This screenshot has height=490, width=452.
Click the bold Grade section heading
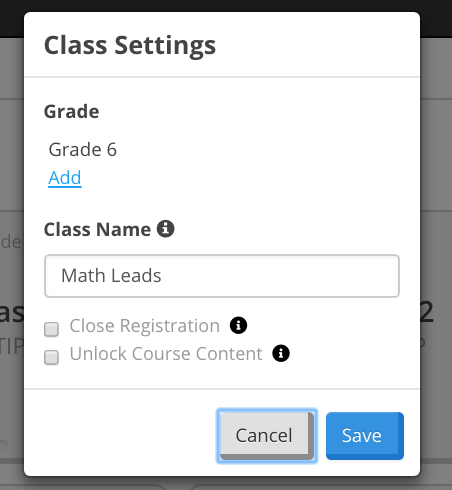[71, 111]
